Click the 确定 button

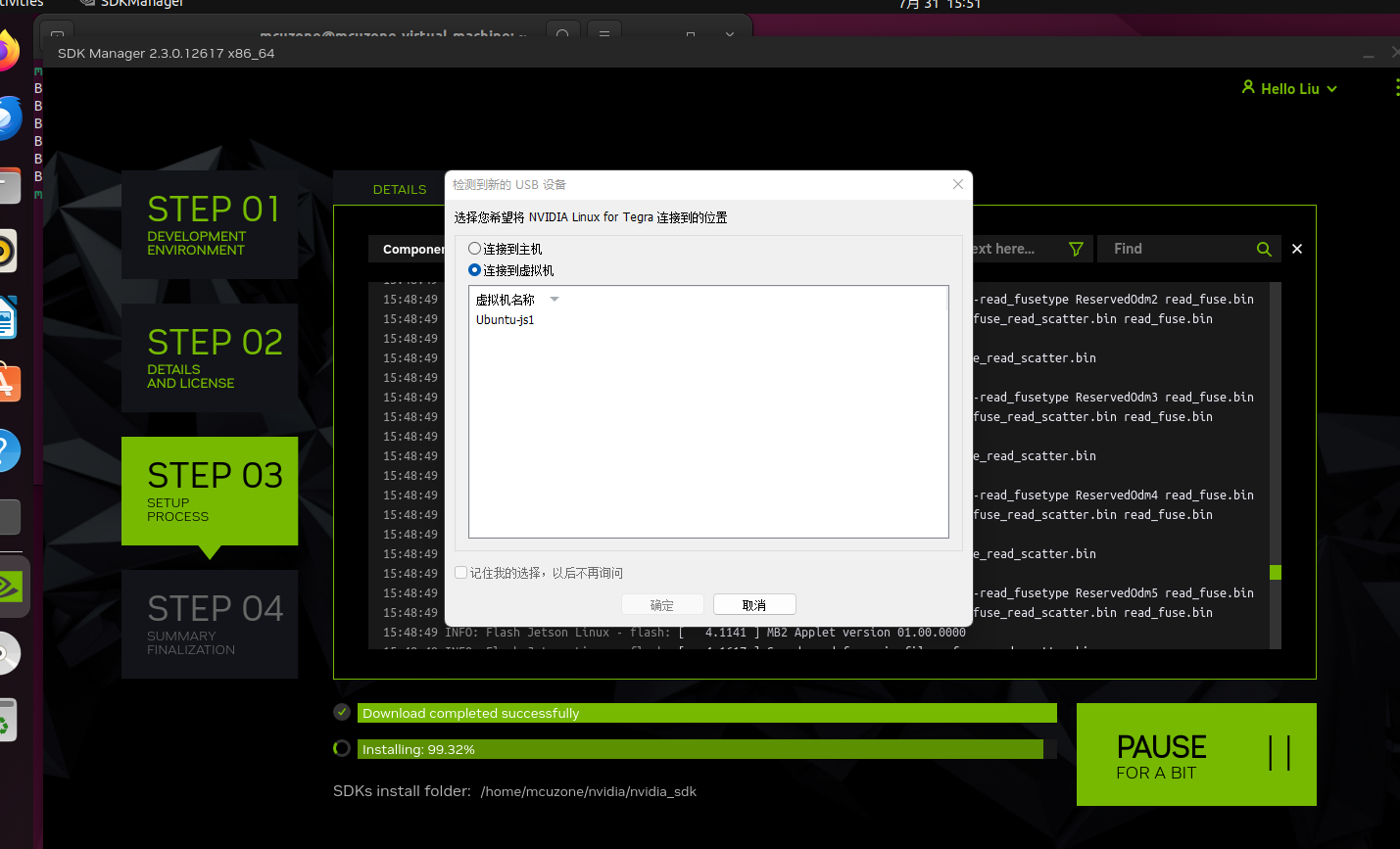coord(662,605)
